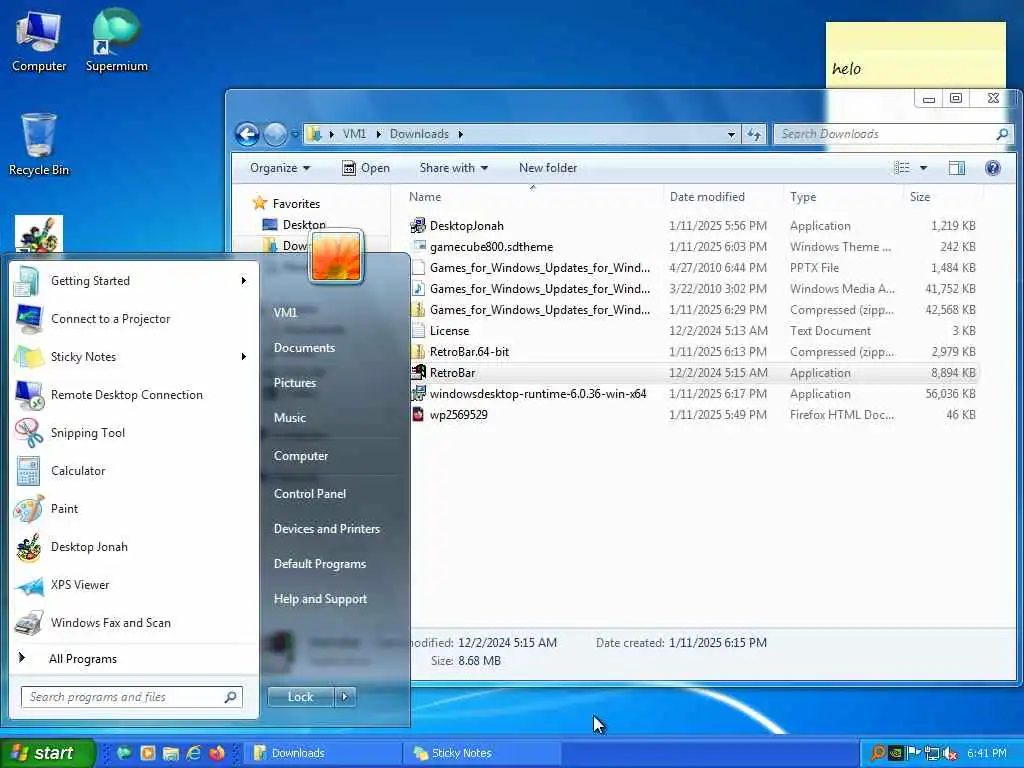The image size is (1024, 768).
Task: Click the Desktop Jonah icon in Start menu
Action: (x=29, y=547)
